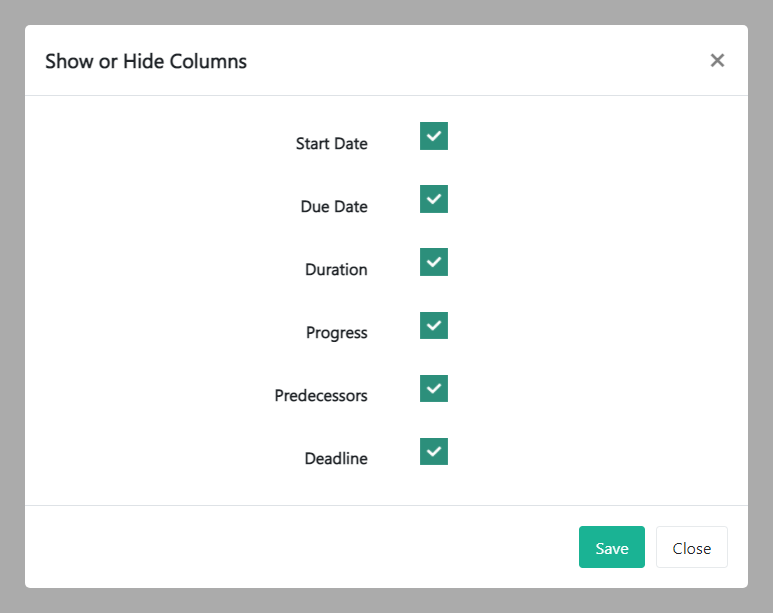Click the checkmark icon next to Deadline
The width and height of the screenshot is (773, 613).
[433, 451]
